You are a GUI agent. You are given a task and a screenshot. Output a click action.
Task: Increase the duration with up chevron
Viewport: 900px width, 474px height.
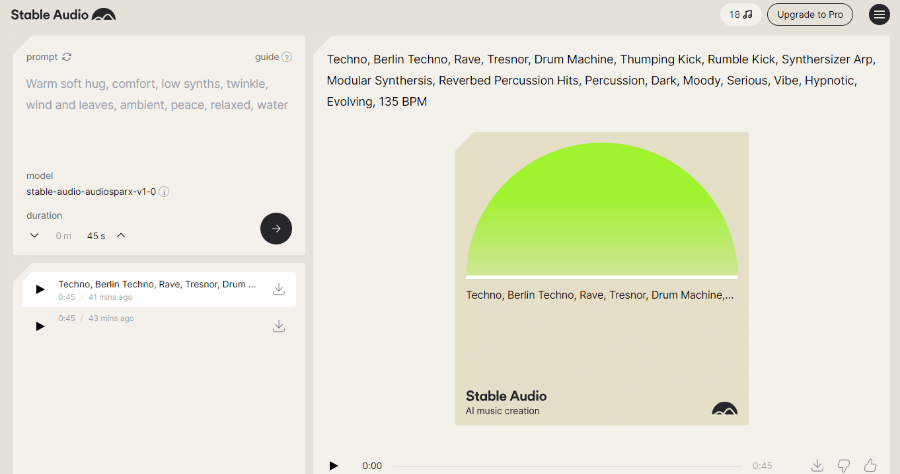[x=121, y=235]
